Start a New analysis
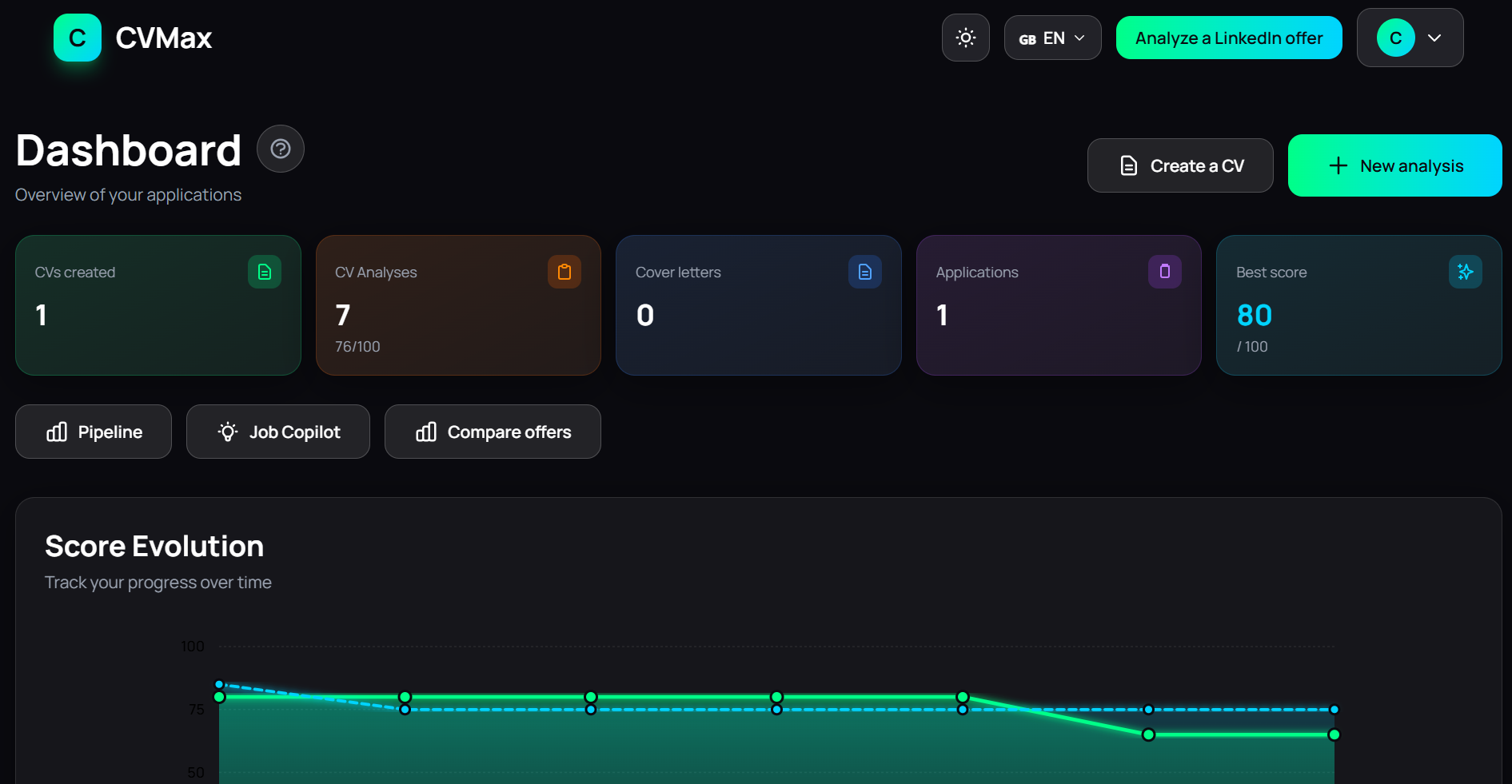This screenshot has height=784, width=1512. tap(1394, 165)
